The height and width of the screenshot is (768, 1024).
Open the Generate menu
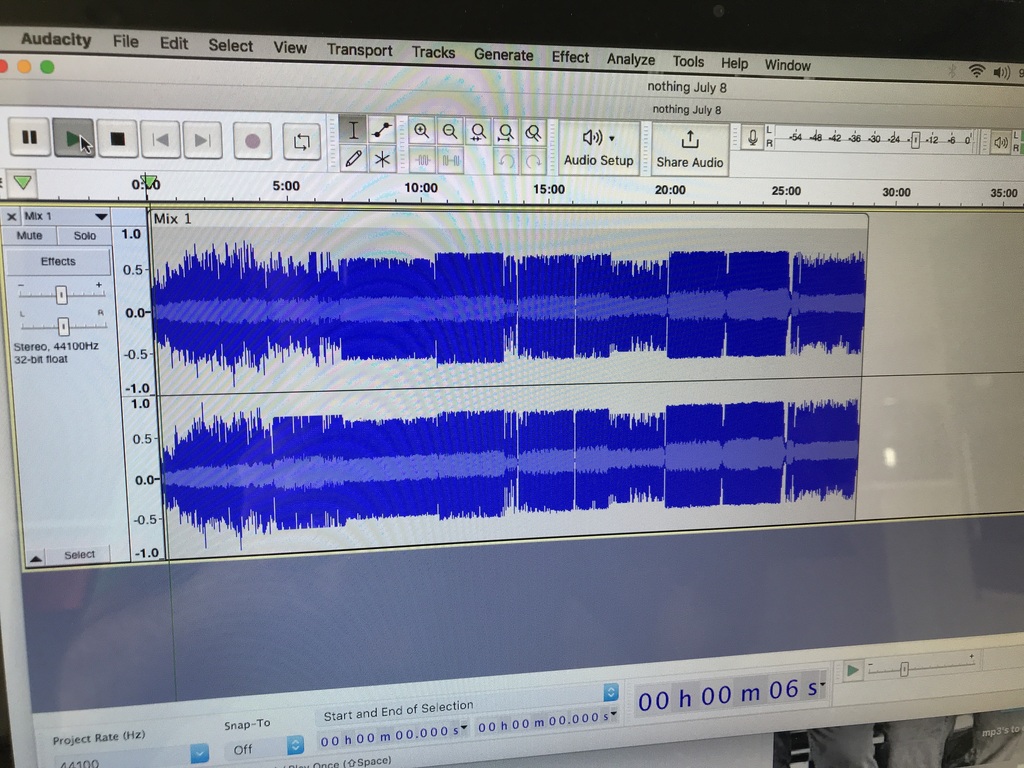504,55
